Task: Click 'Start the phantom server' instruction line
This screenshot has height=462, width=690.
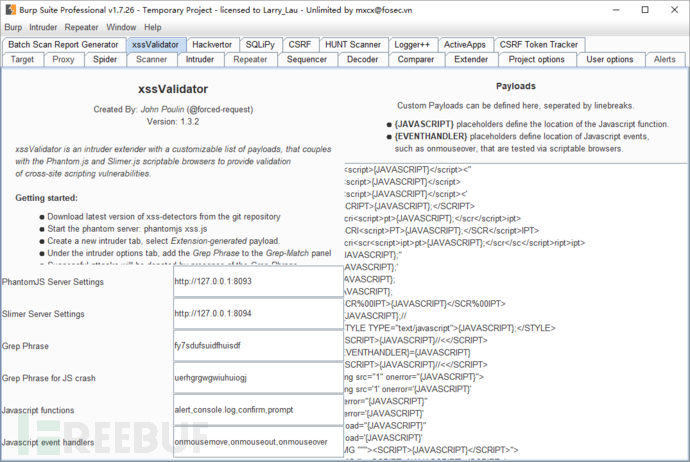Action: (x=127, y=229)
